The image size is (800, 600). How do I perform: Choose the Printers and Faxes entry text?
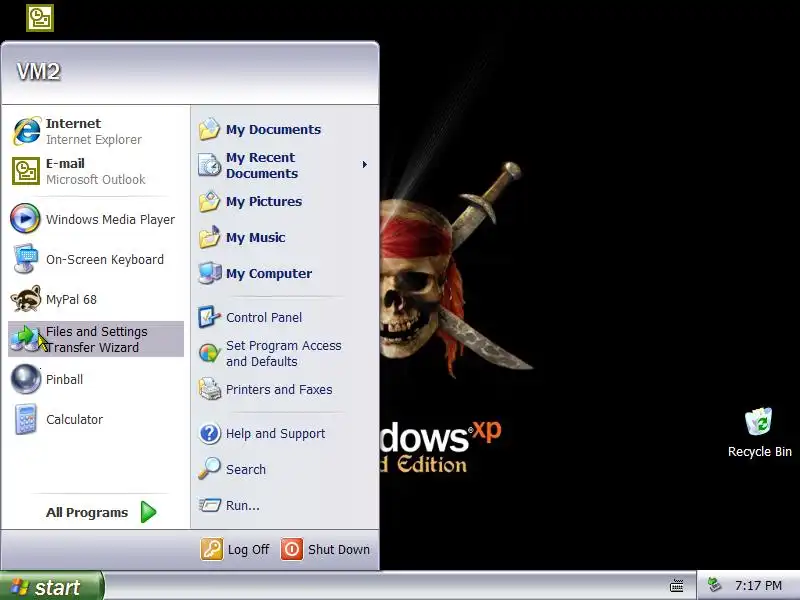point(279,390)
